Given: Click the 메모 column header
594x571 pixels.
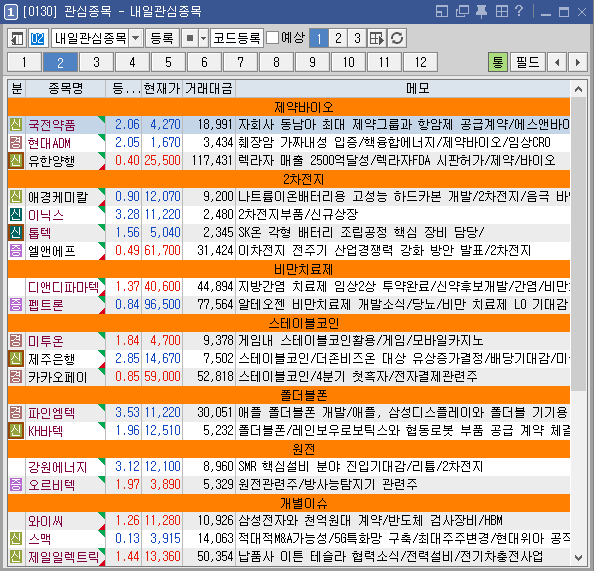Looking at the screenshot, I should (x=403, y=89).
